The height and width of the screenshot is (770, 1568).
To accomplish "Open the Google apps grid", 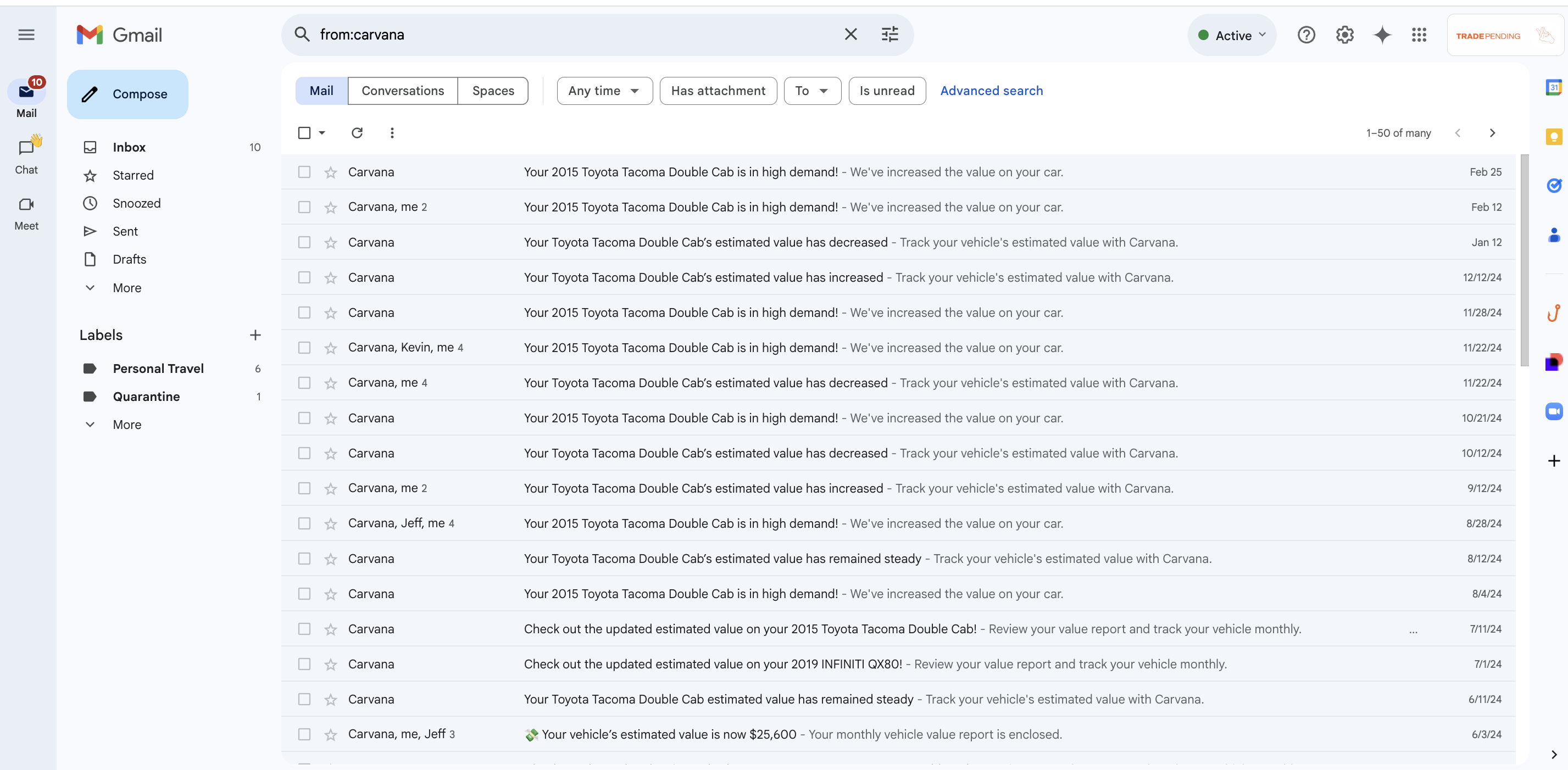I will click(1419, 35).
